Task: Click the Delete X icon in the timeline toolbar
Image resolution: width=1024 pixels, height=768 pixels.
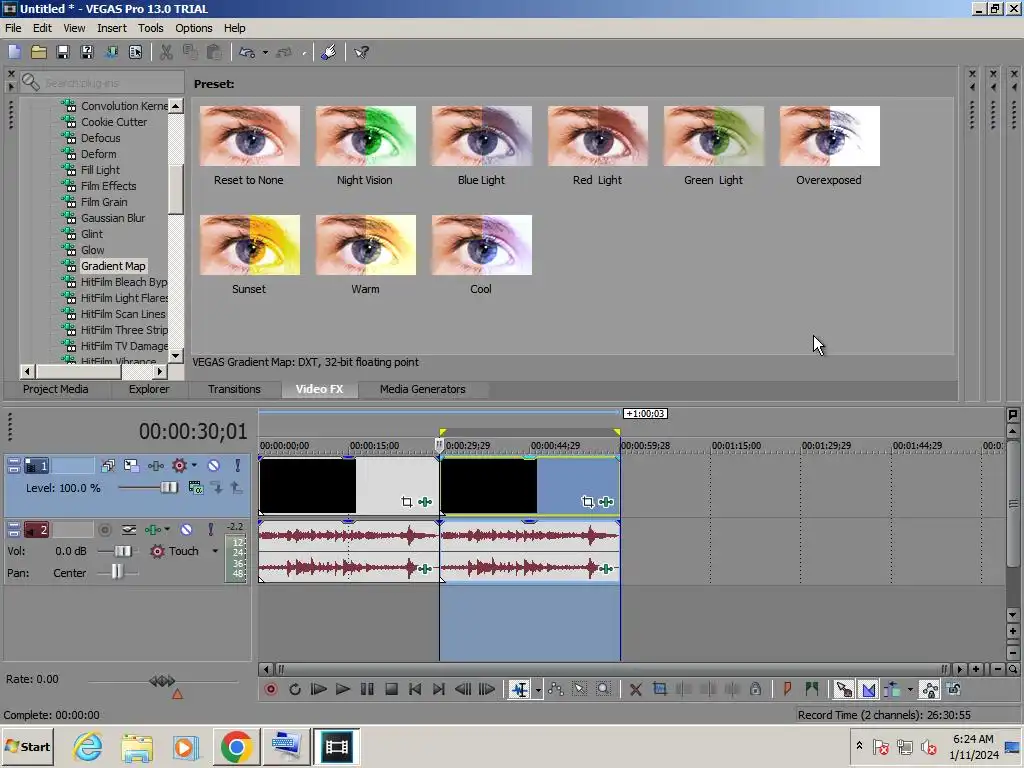Action: coord(635,689)
